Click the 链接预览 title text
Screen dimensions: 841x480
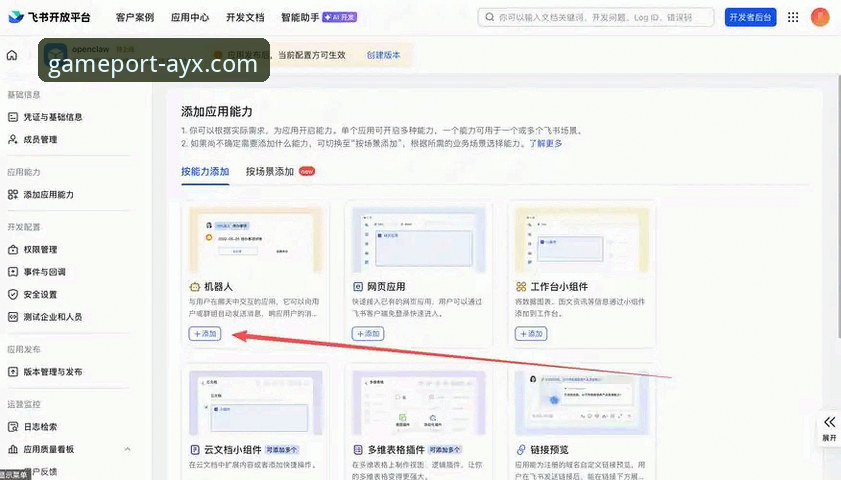point(549,449)
